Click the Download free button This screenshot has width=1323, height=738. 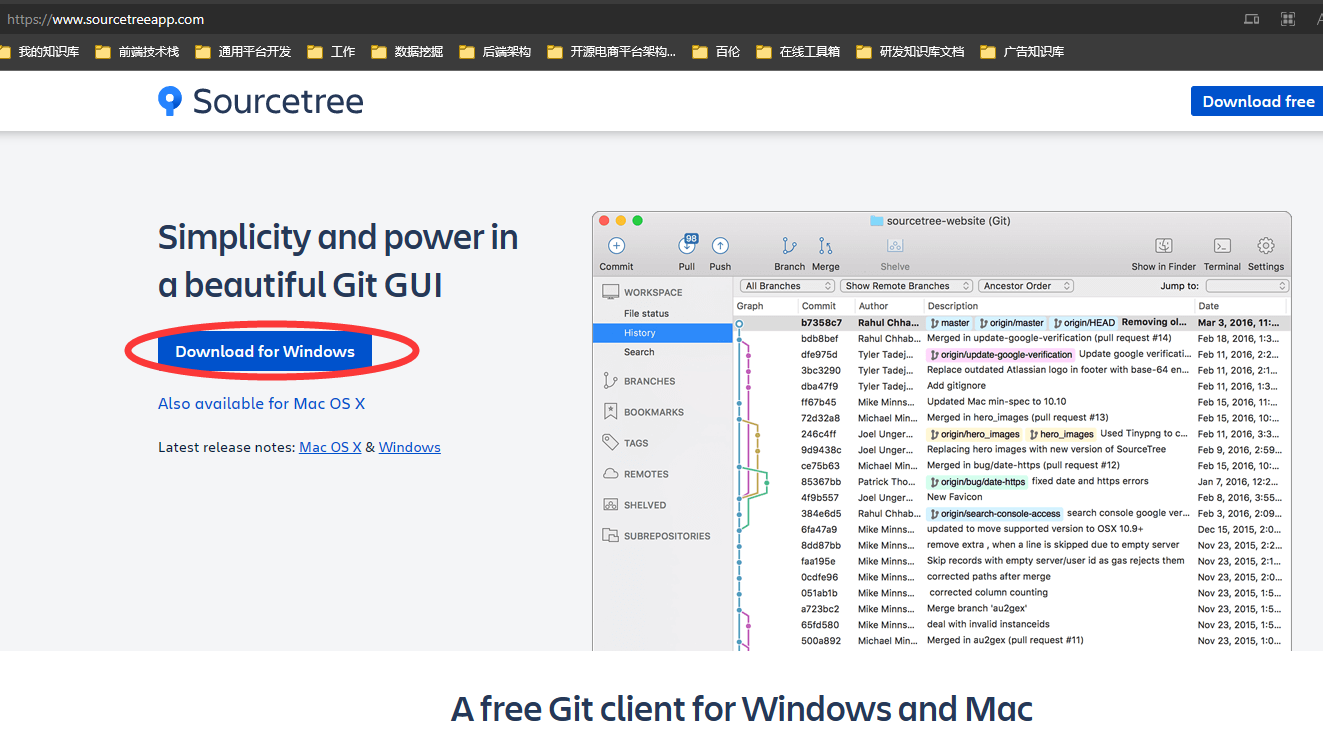point(1257,101)
